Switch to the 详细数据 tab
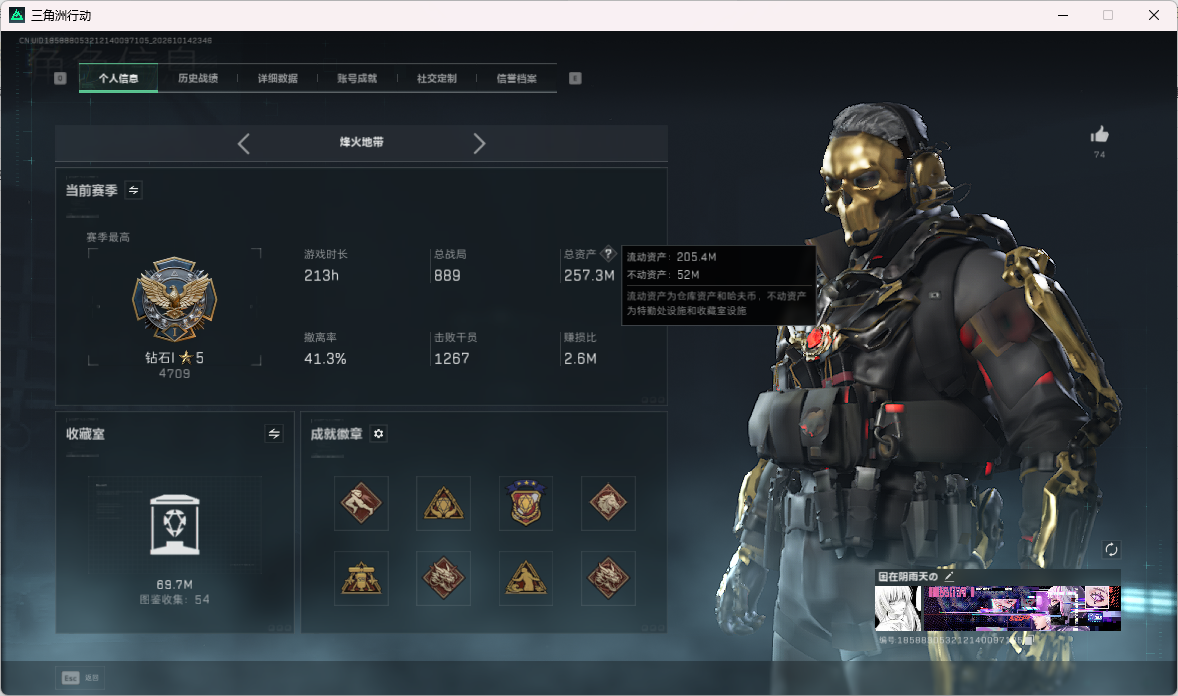 (277, 78)
